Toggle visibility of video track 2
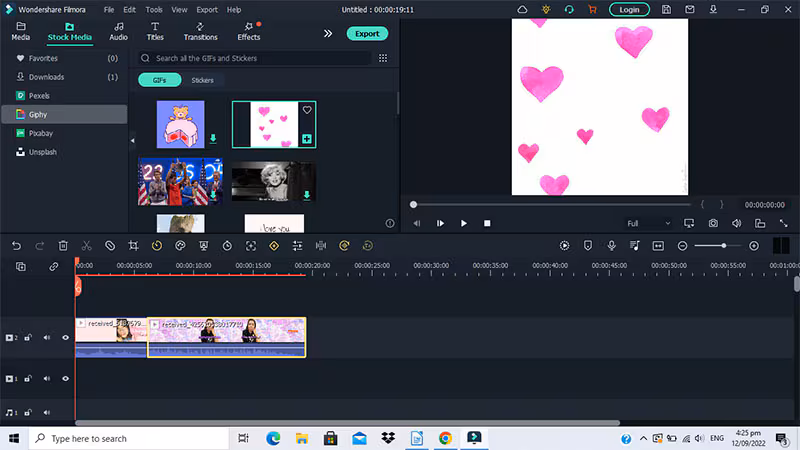 [65, 338]
